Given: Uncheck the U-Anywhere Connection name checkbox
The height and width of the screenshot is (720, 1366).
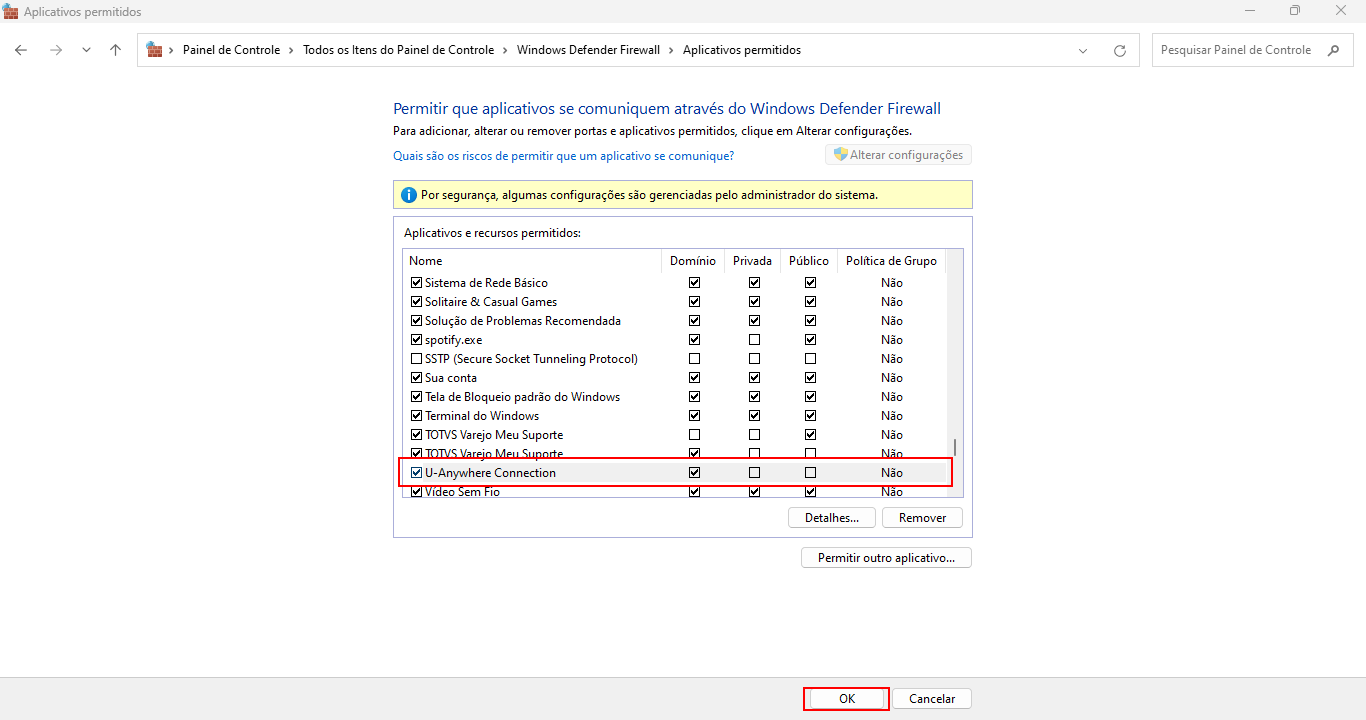Looking at the screenshot, I should [417, 473].
